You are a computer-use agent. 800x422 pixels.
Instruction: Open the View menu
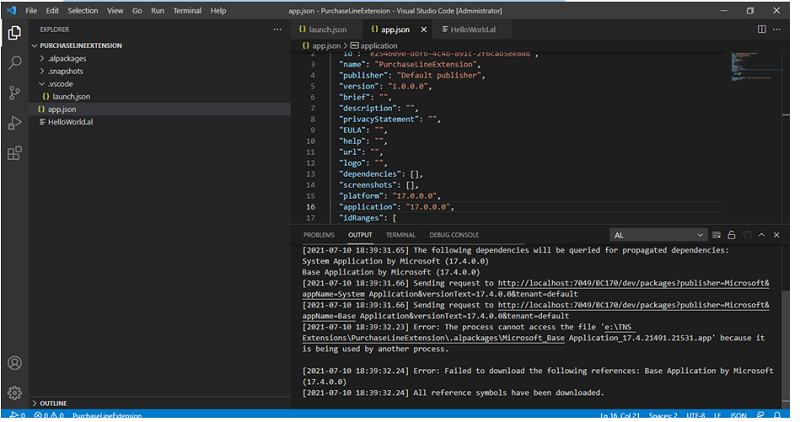116,11
